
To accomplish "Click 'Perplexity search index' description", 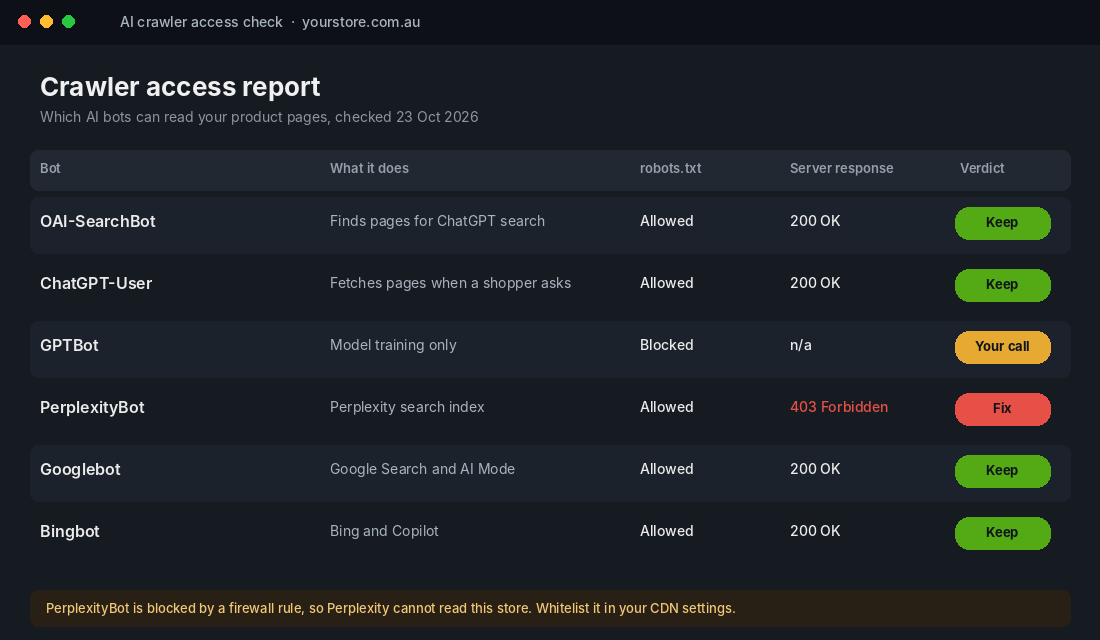I will (407, 407).
